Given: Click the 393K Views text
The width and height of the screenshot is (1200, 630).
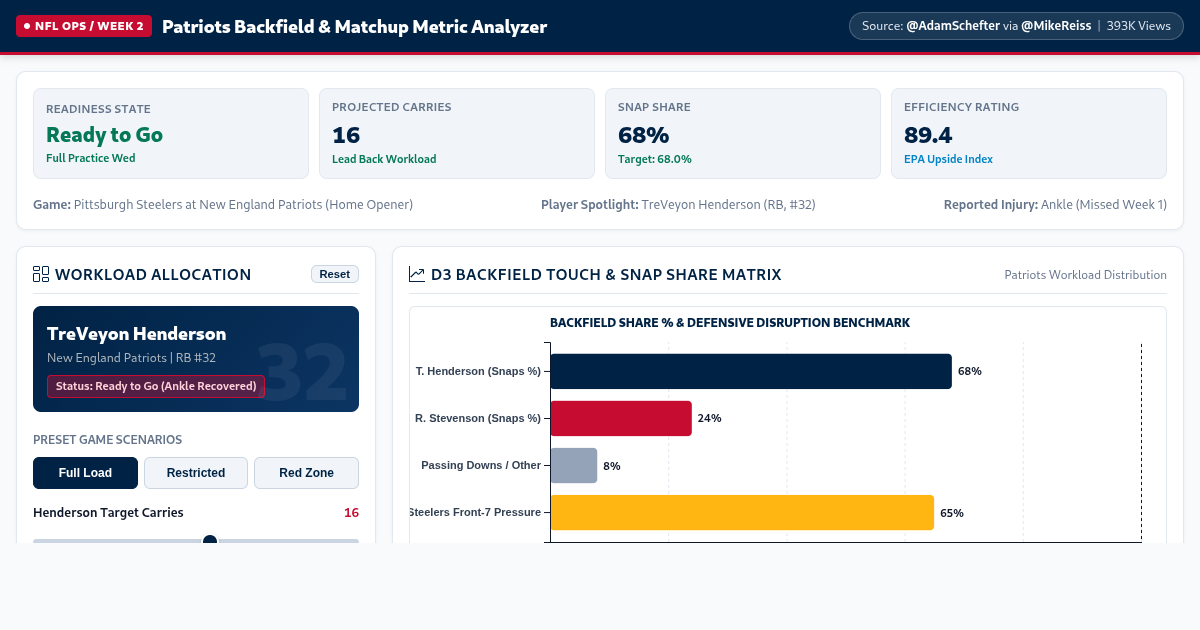Looking at the screenshot, I should [1138, 26].
